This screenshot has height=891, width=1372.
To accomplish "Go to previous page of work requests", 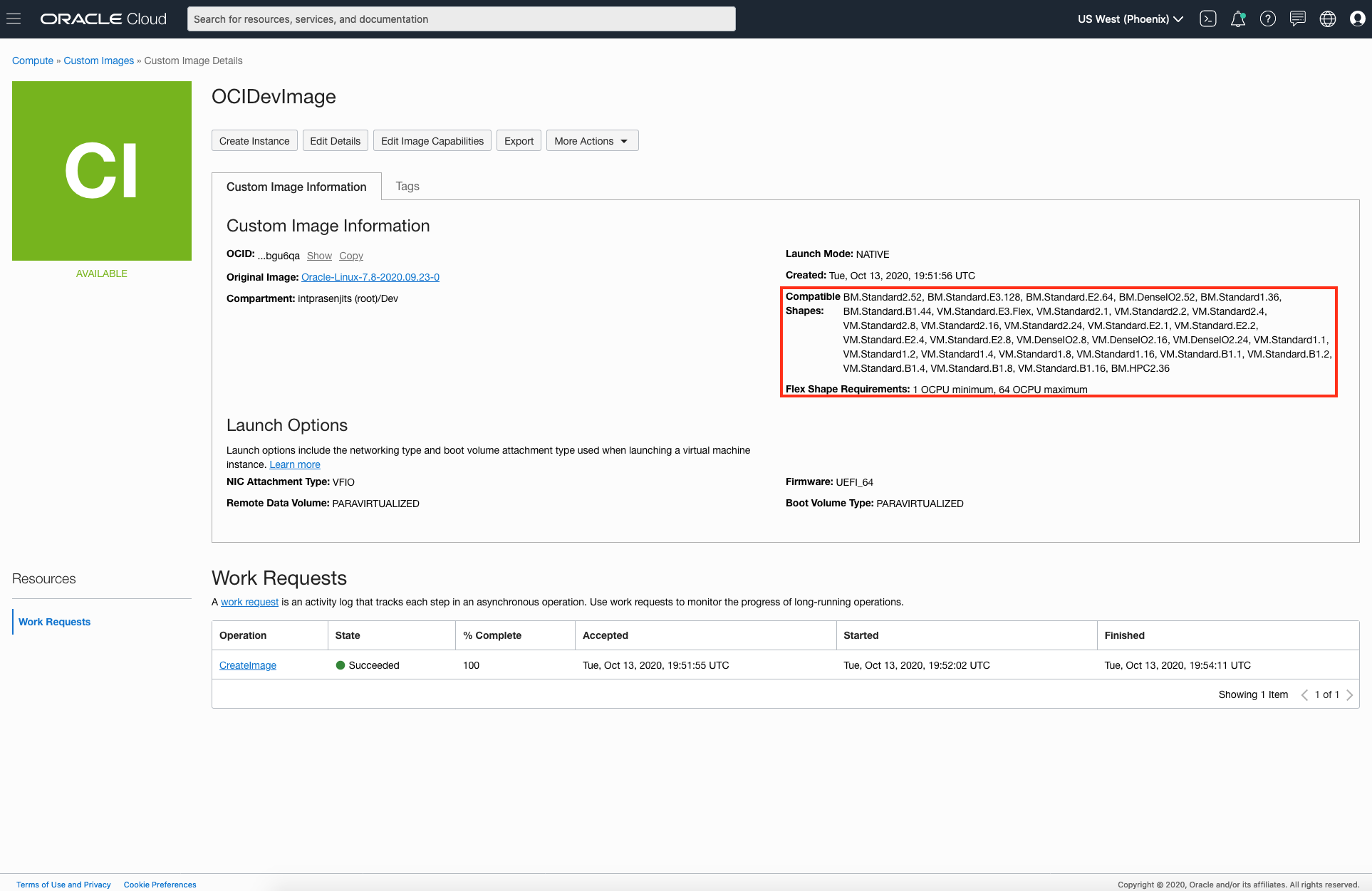I will pos(1304,695).
